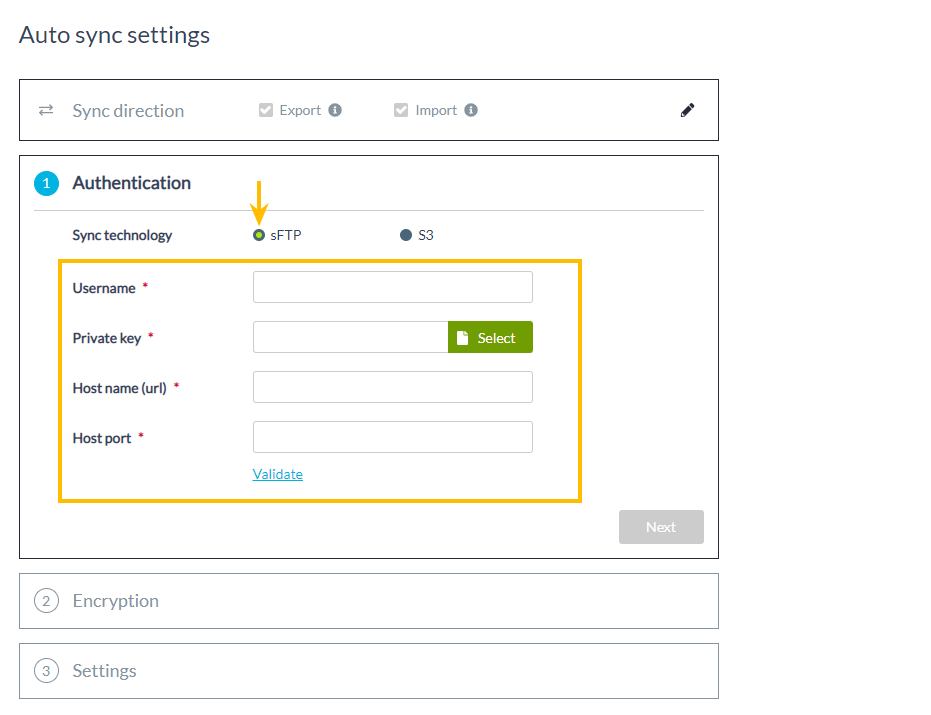Click the Validate link
Viewport: 931px width, 715px height.
click(278, 474)
